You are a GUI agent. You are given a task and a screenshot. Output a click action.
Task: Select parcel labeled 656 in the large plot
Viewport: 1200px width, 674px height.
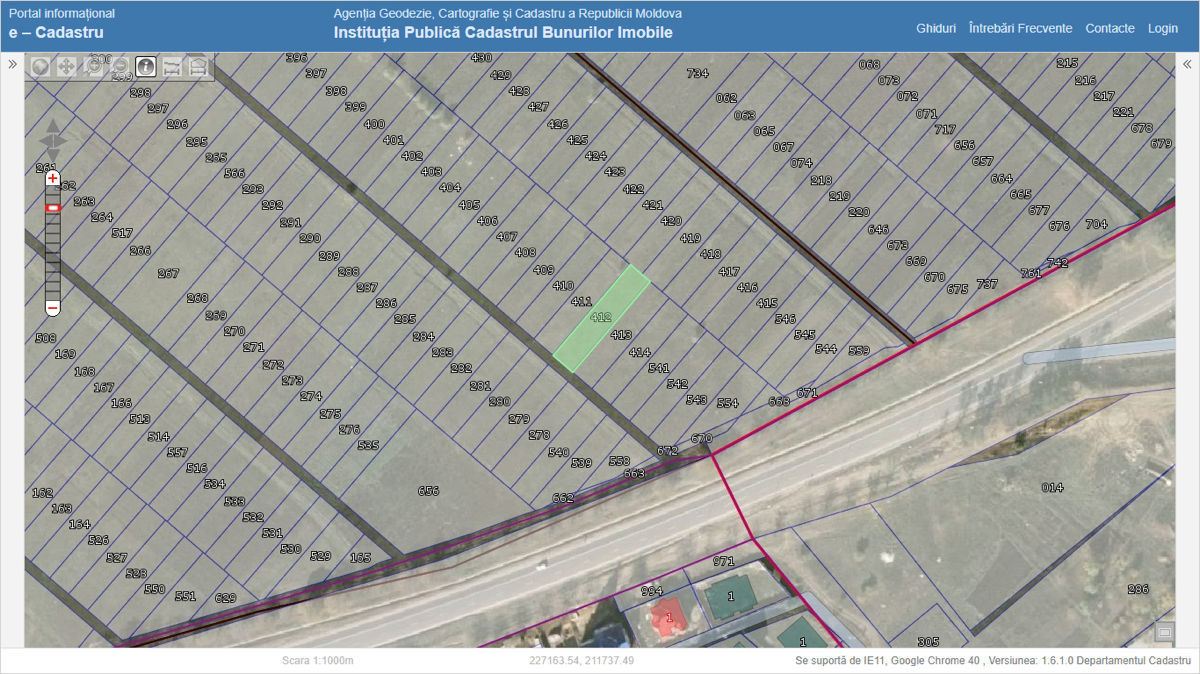tap(428, 491)
